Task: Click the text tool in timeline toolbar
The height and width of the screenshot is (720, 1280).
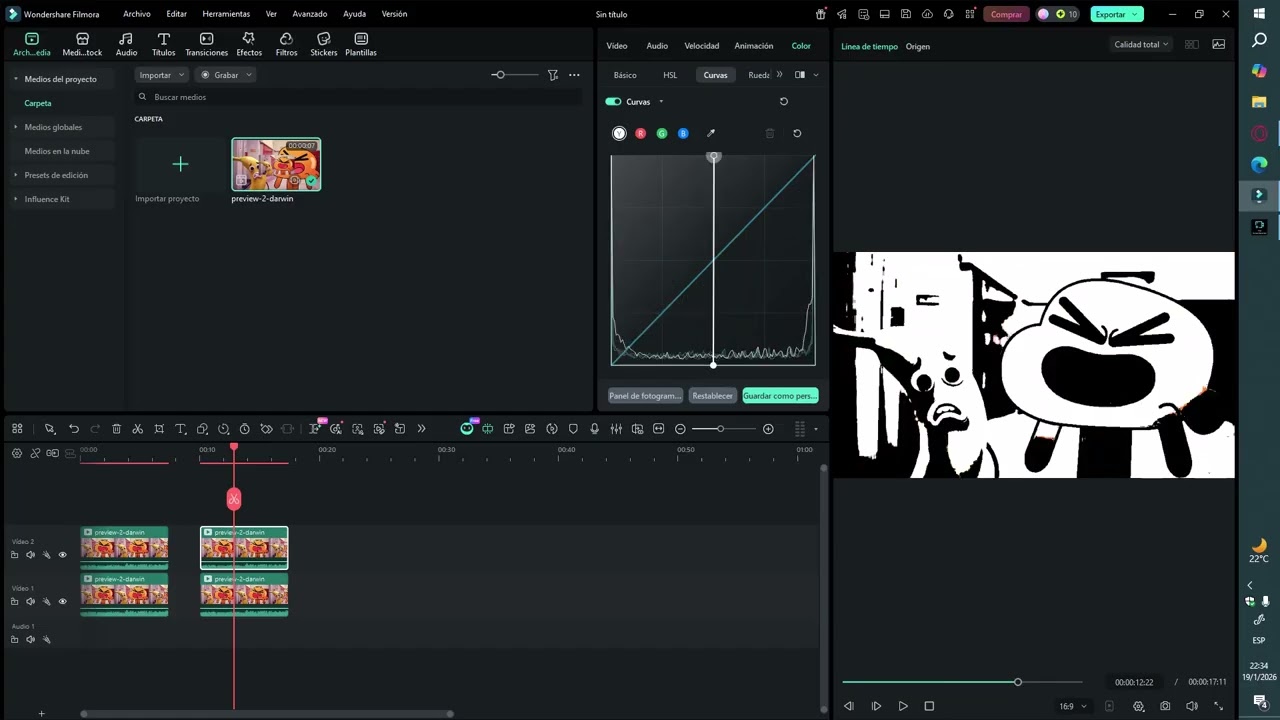Action: (181, 429)
